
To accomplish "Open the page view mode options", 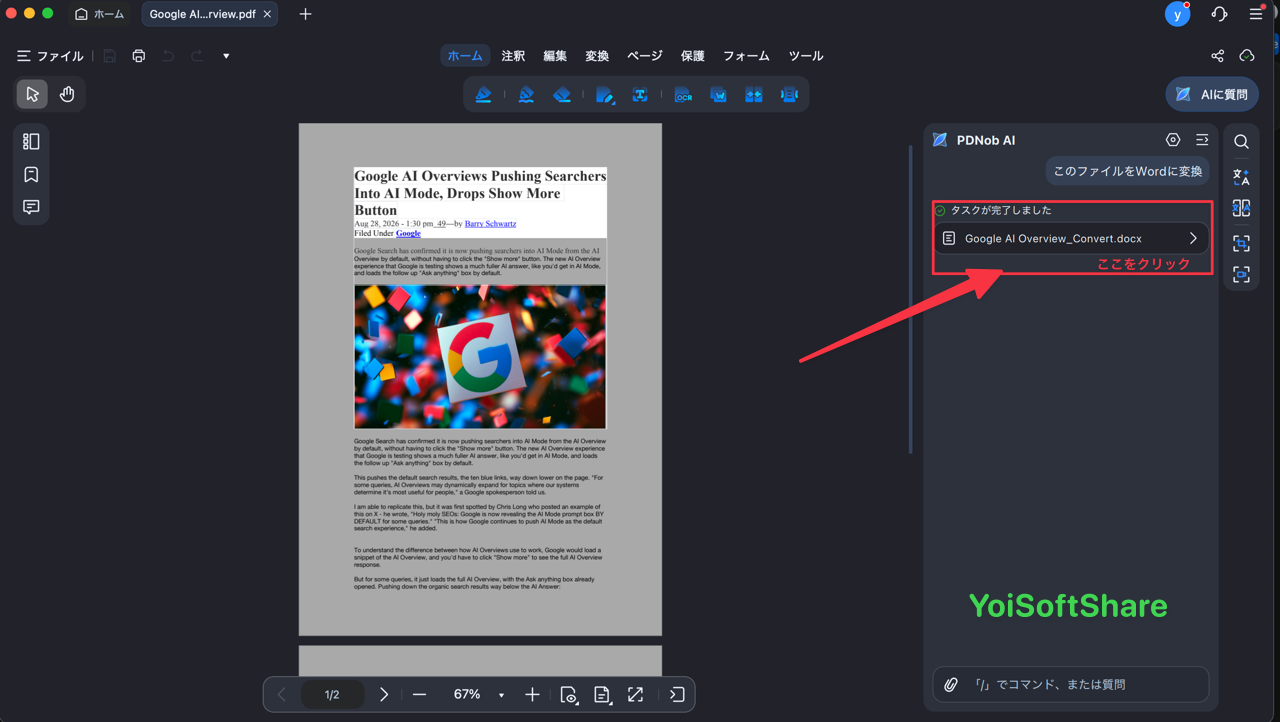I will tap(569, 695).
